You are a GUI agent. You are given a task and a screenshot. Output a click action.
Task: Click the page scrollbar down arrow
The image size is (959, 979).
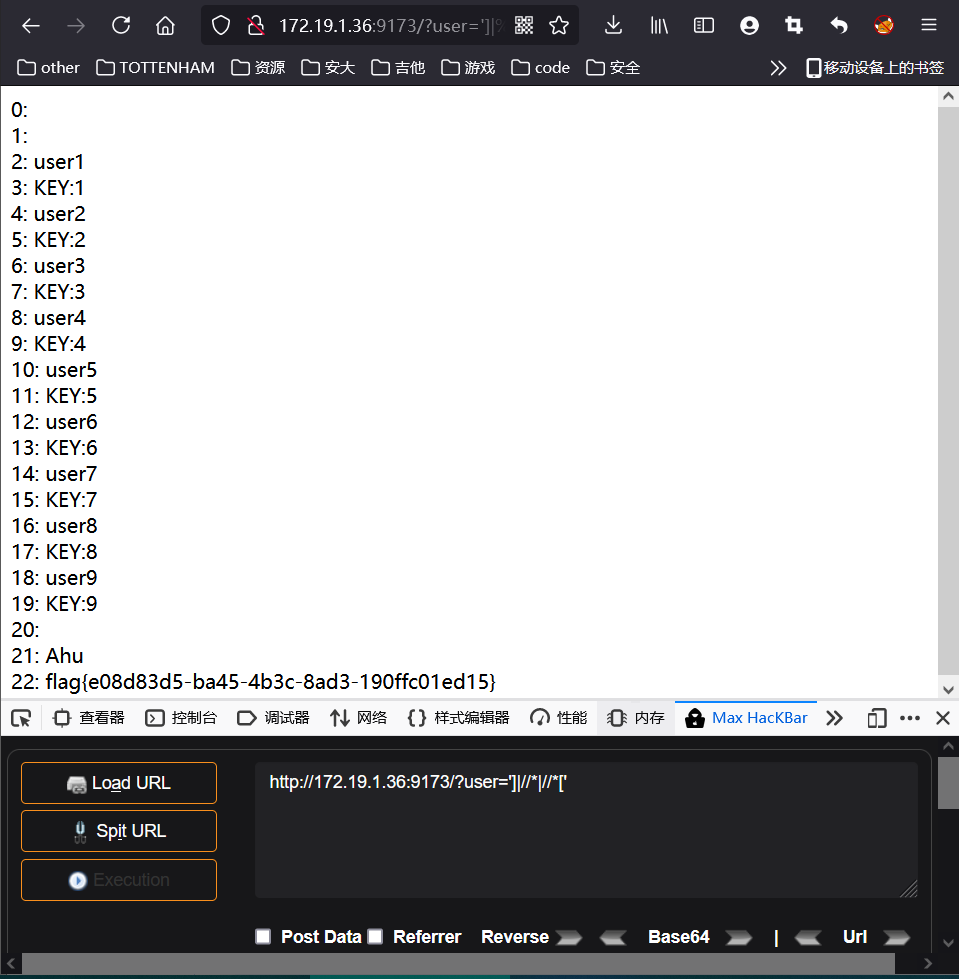pyautogui.click(x=948, y=689)
